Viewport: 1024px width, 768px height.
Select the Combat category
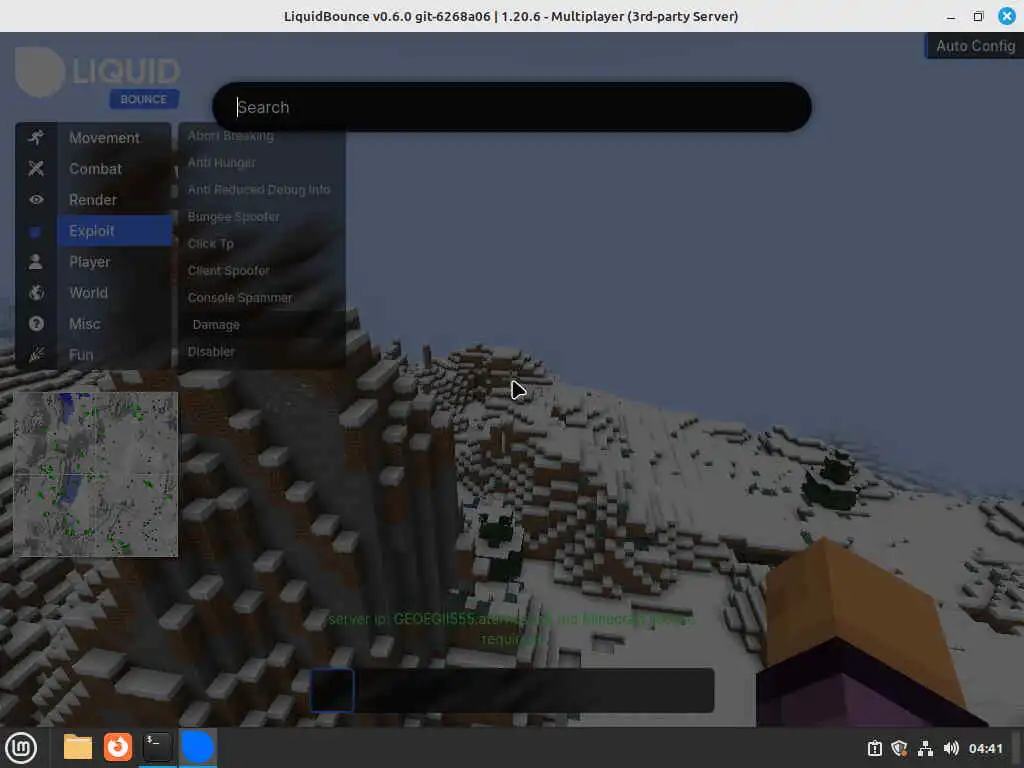pyautogui.click(x=114, y=168)
